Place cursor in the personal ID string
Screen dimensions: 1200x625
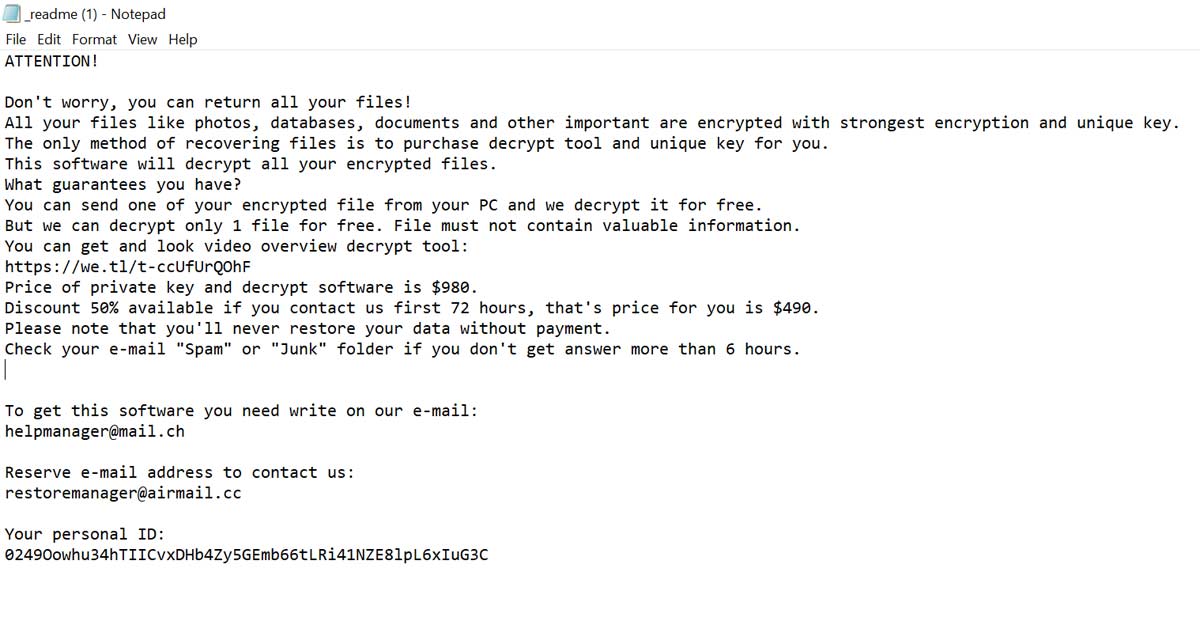pos(247,554)
